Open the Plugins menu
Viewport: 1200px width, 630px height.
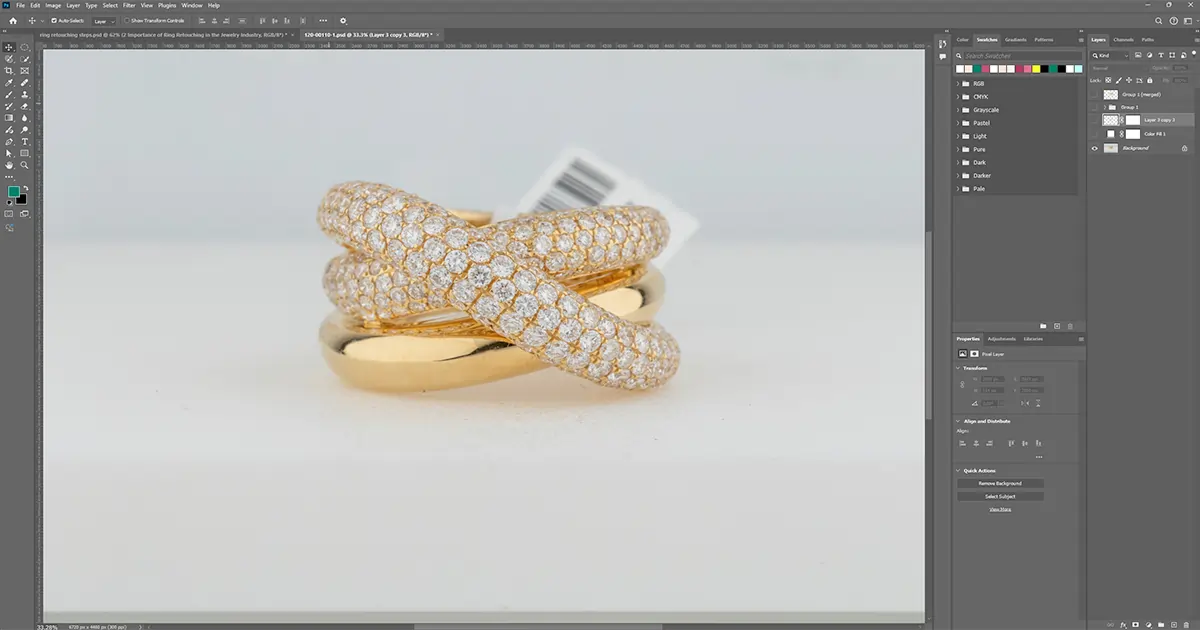pyautogui.click(x=167, y=5)
